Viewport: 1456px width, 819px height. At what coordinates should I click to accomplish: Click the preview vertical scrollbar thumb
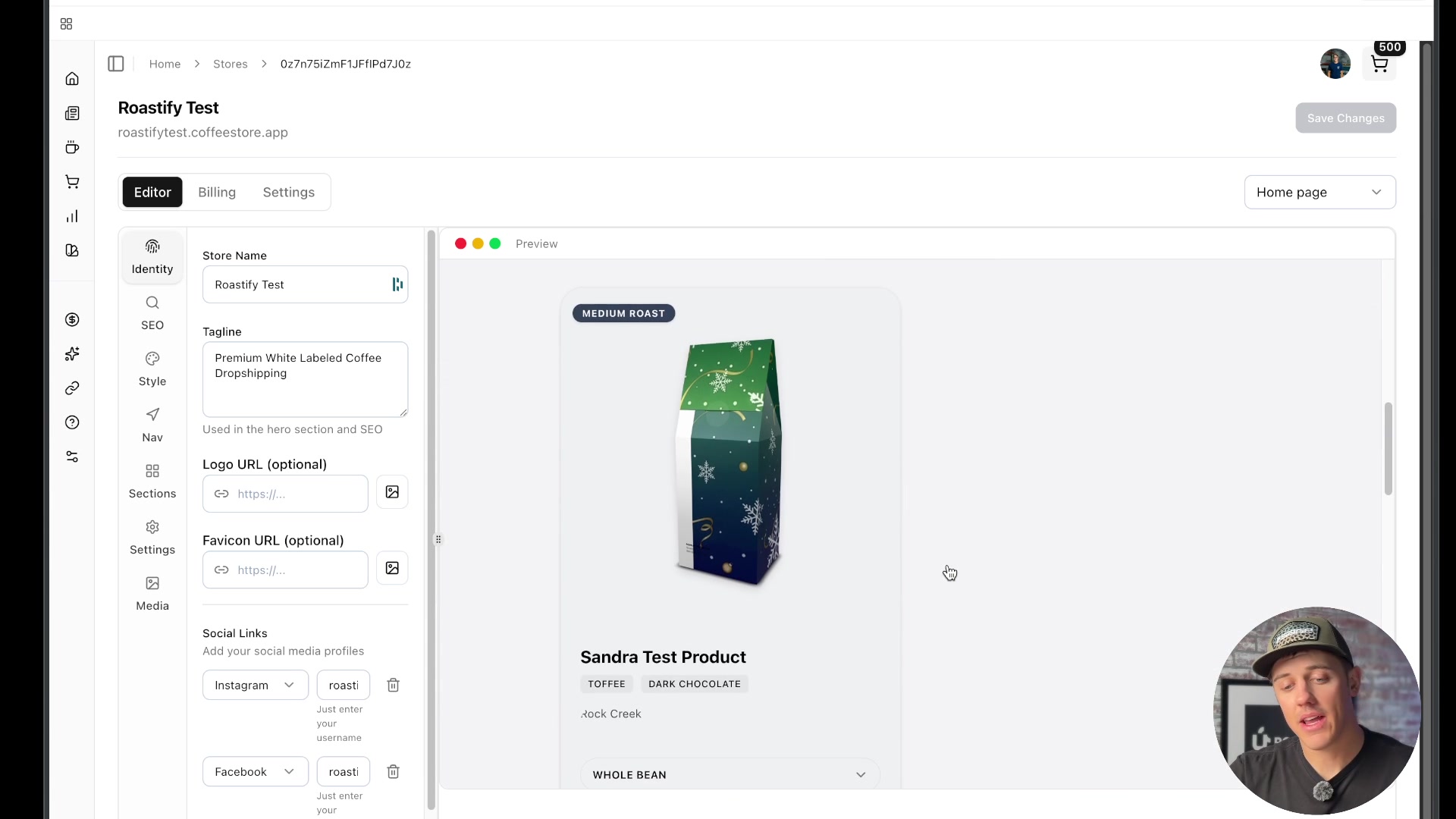point(1388,449)
